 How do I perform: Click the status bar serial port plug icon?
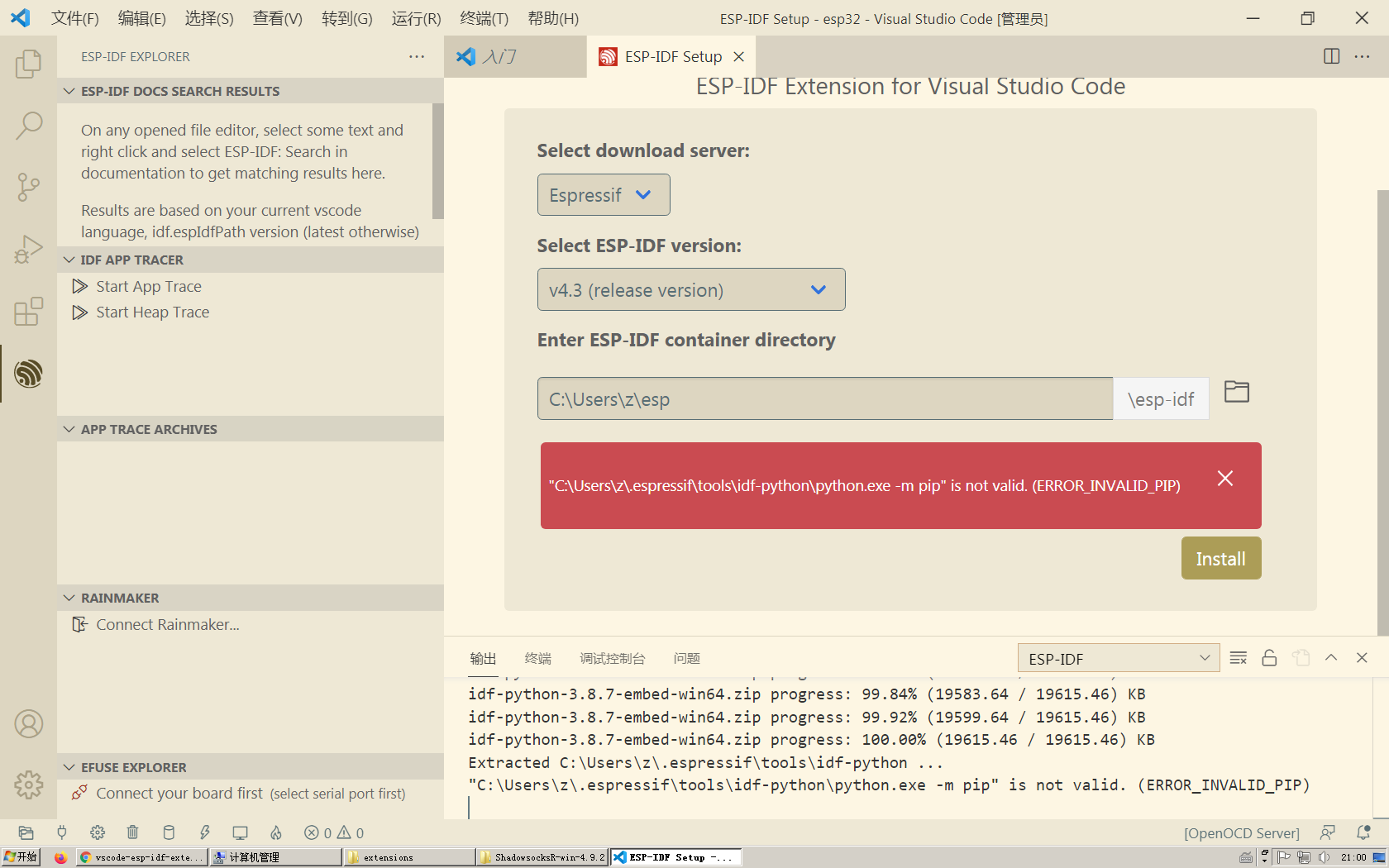point(61,832)
